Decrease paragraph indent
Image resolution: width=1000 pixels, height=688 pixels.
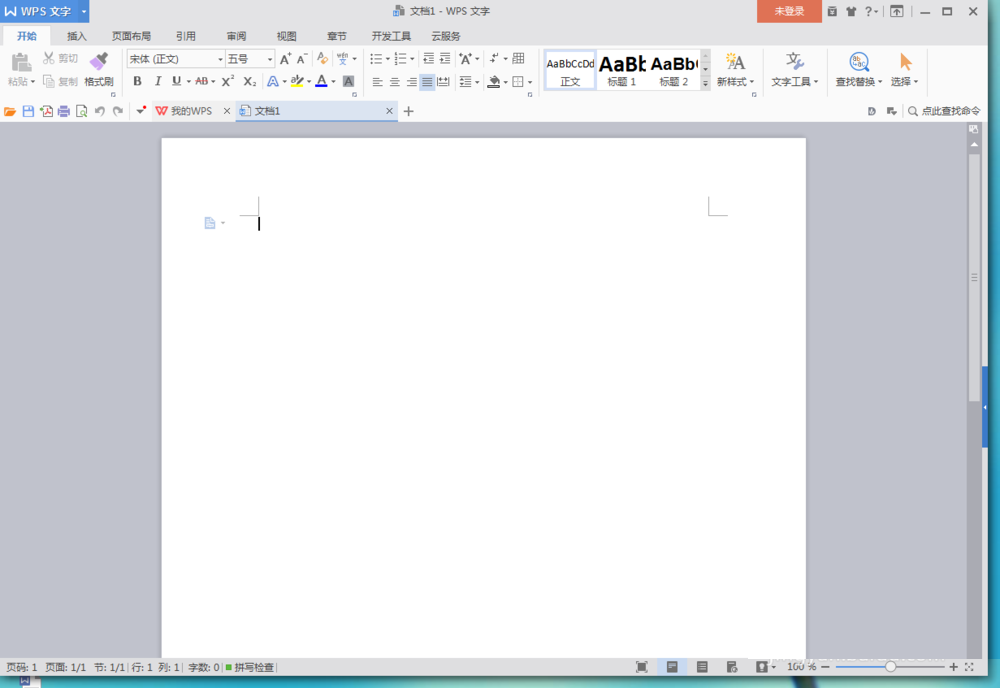429,59
